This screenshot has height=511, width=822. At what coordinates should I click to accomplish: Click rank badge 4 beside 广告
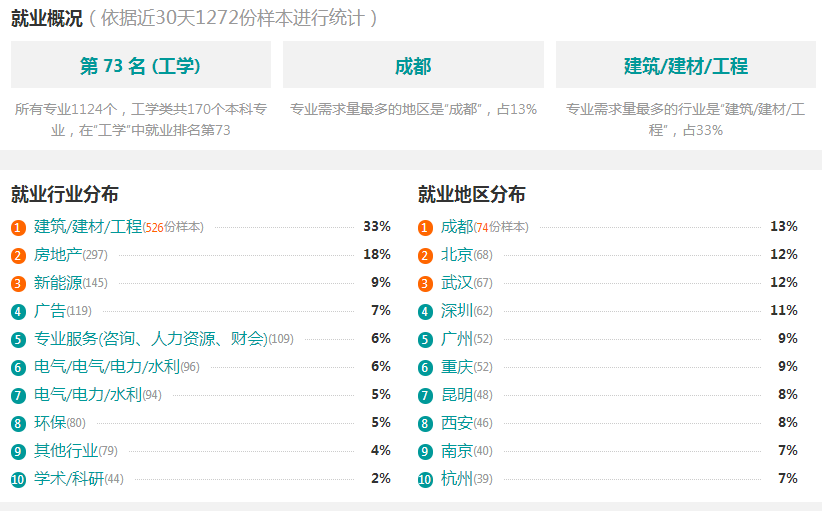click(18, 312)
